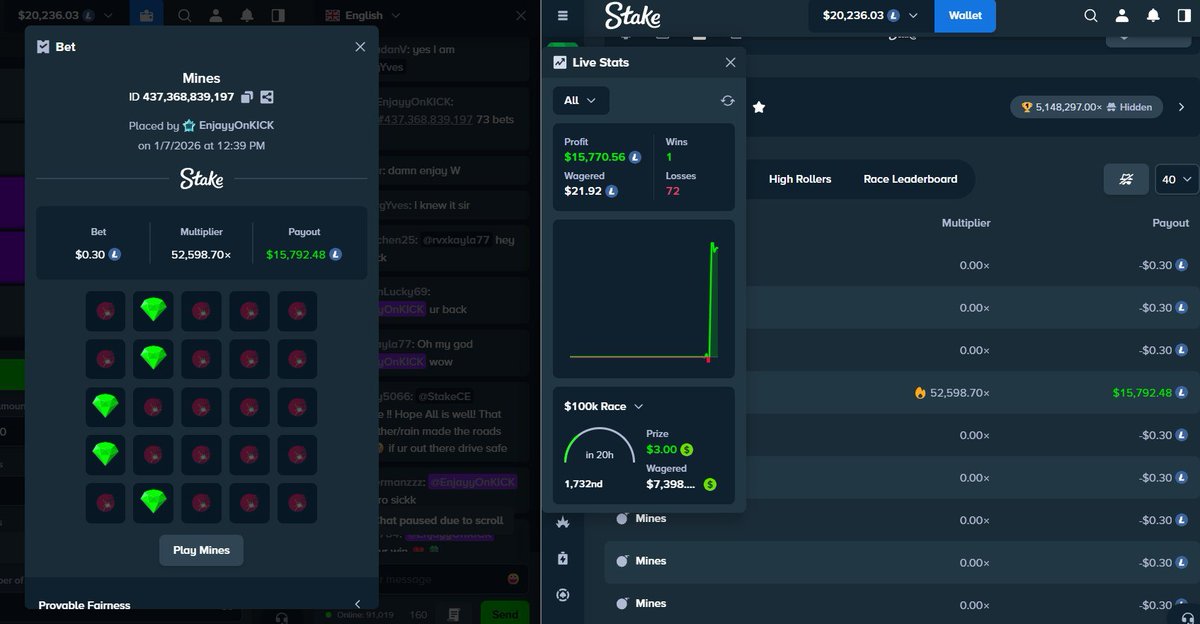
Task: Reset Live Stats with the refresh icon
Action: pyautogui.click(x=727, y=101)
